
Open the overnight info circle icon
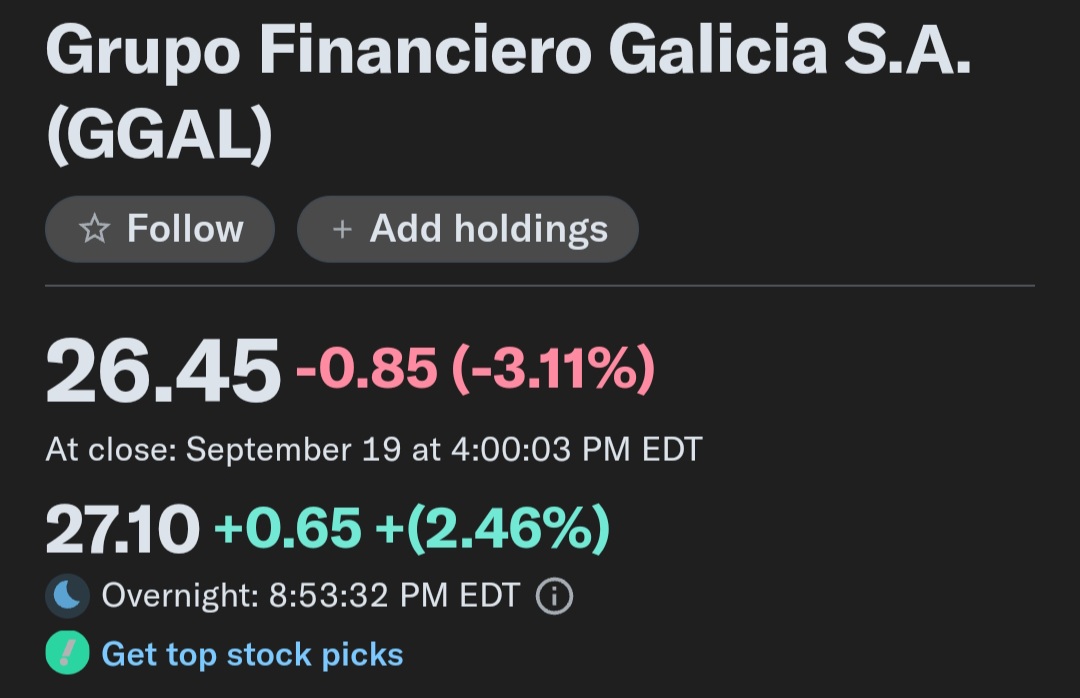554,597
